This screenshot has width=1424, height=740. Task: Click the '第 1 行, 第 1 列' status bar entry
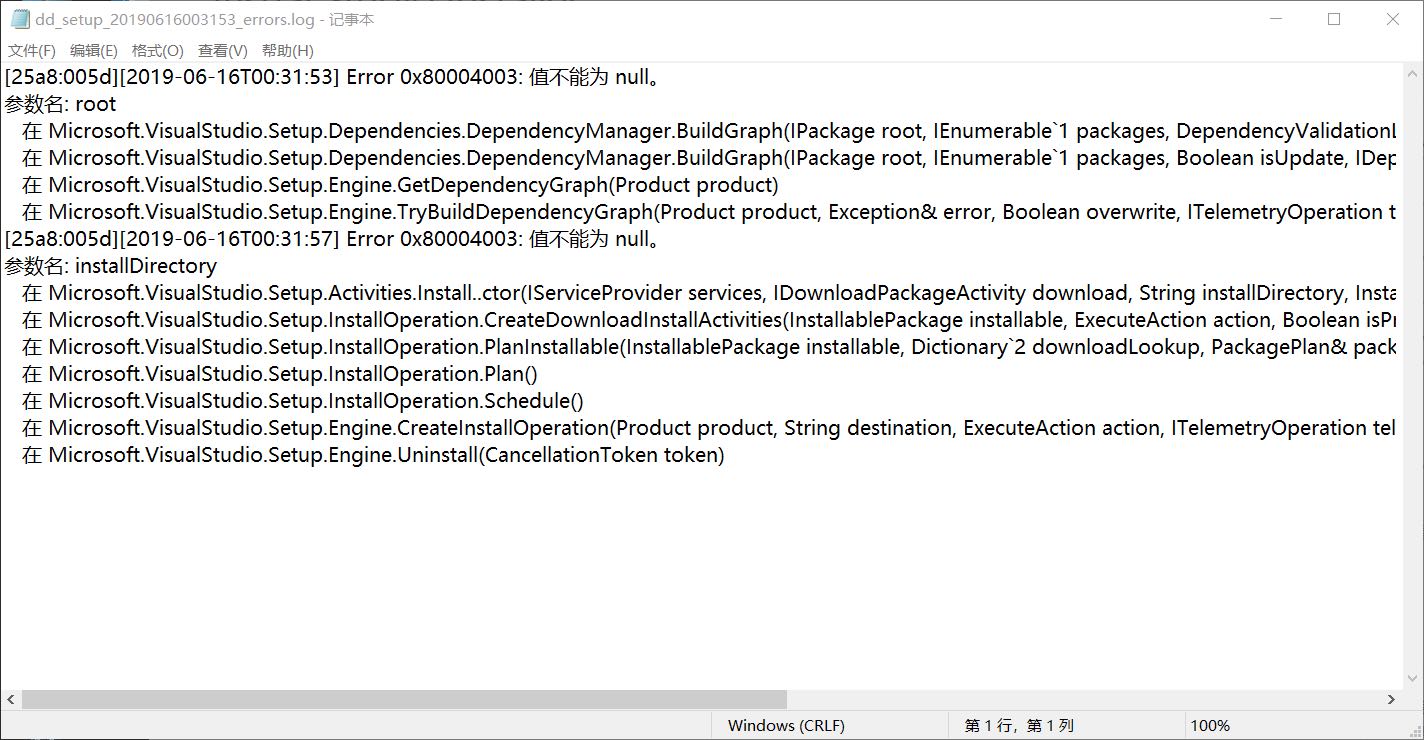(x=1019, y=726)
